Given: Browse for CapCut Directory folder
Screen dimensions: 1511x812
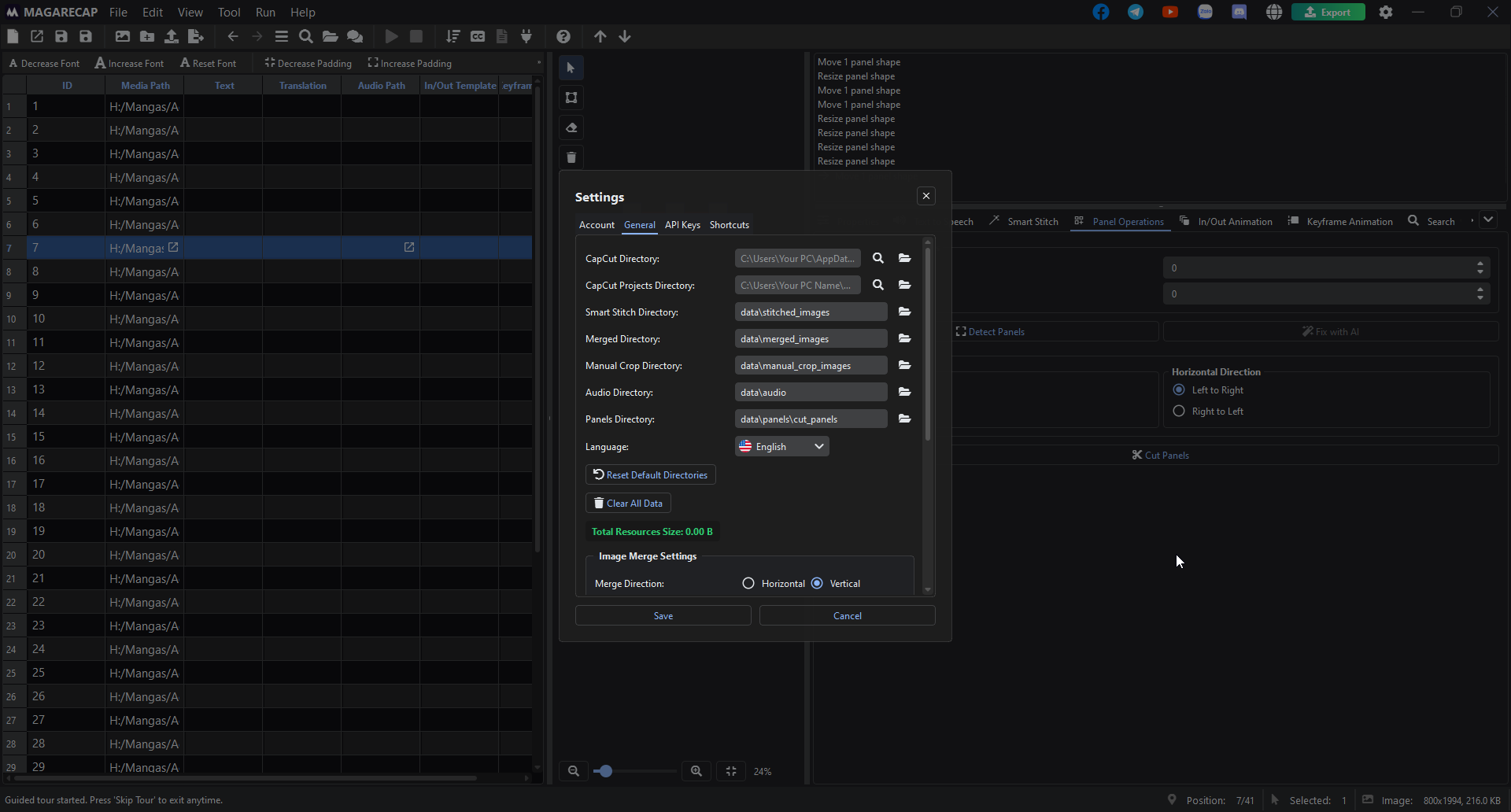Looking at the screenshot, I should 905,258.
